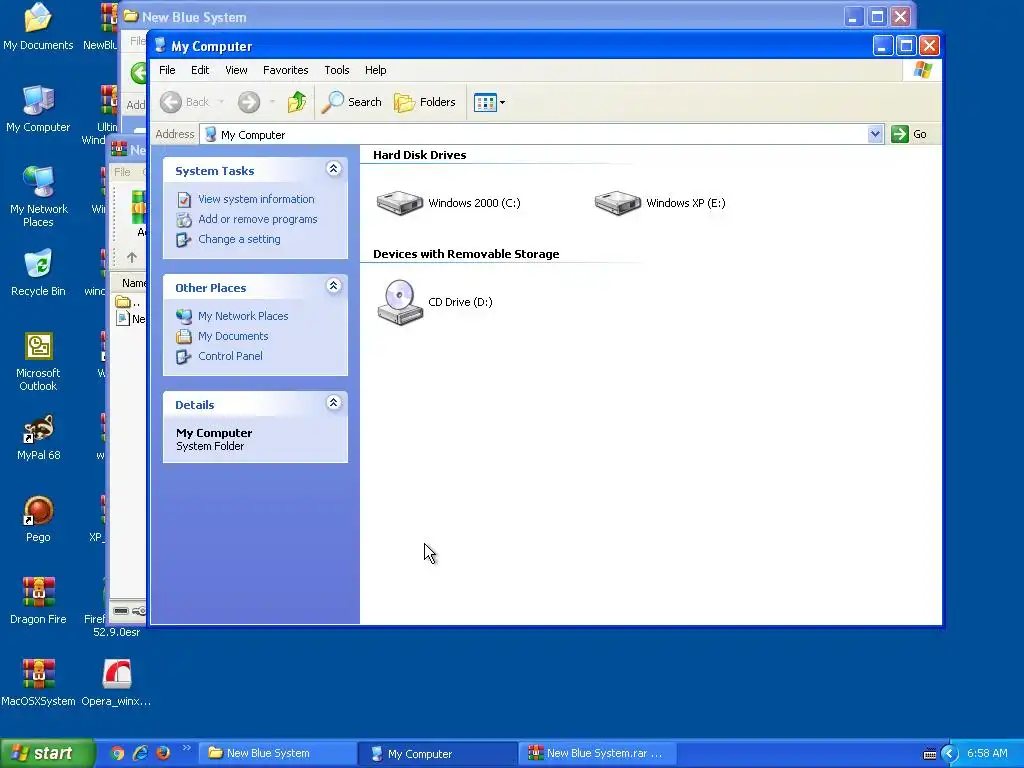1024x768 pixels.
Task: Open the View menu
Action: (236, 70)
